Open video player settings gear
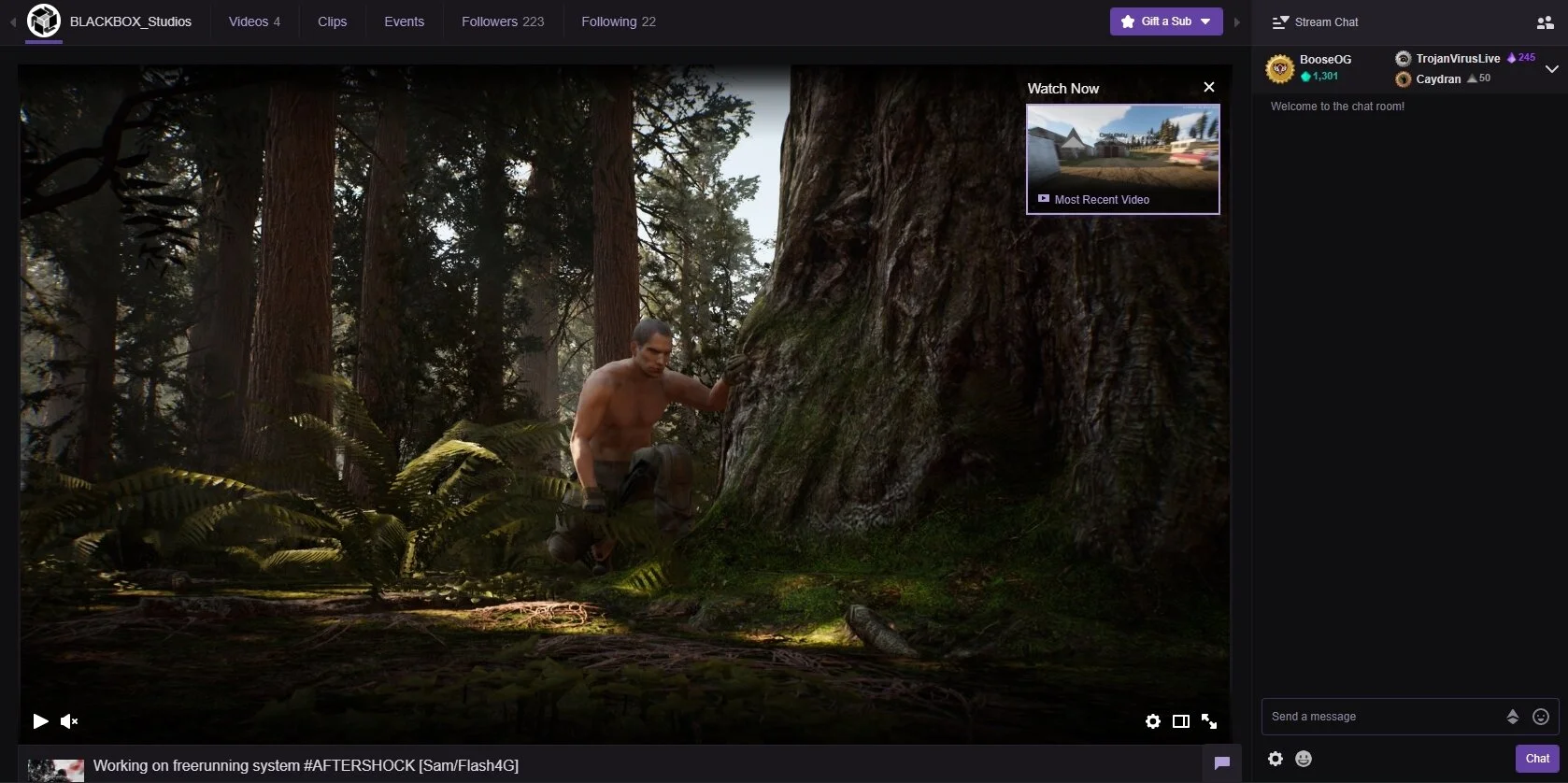The height and width of the screenshot is (783, 1568). click(1153, 721)
